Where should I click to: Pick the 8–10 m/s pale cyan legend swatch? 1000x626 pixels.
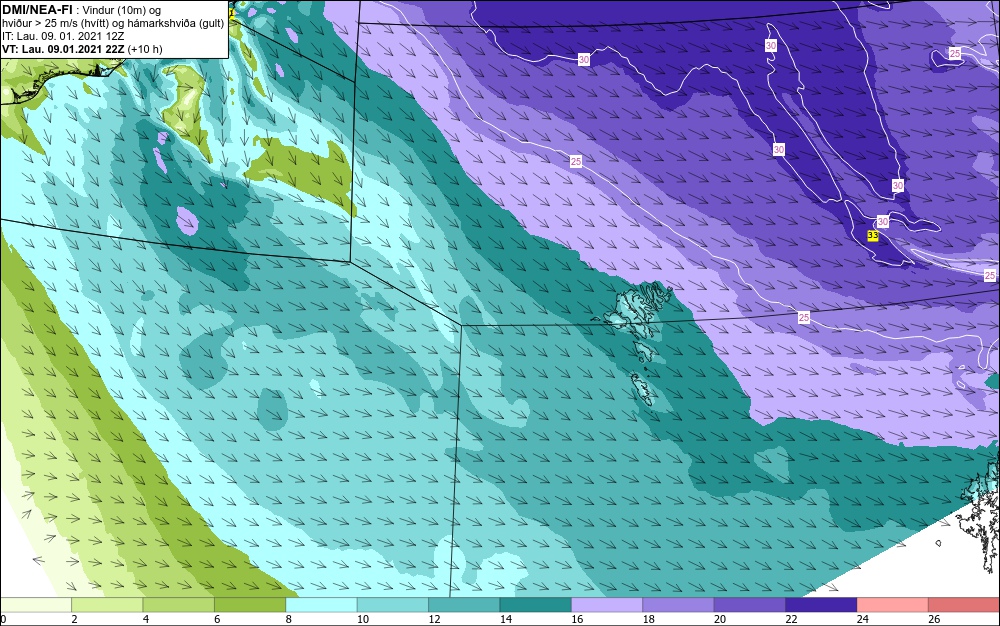click(321, 605)
